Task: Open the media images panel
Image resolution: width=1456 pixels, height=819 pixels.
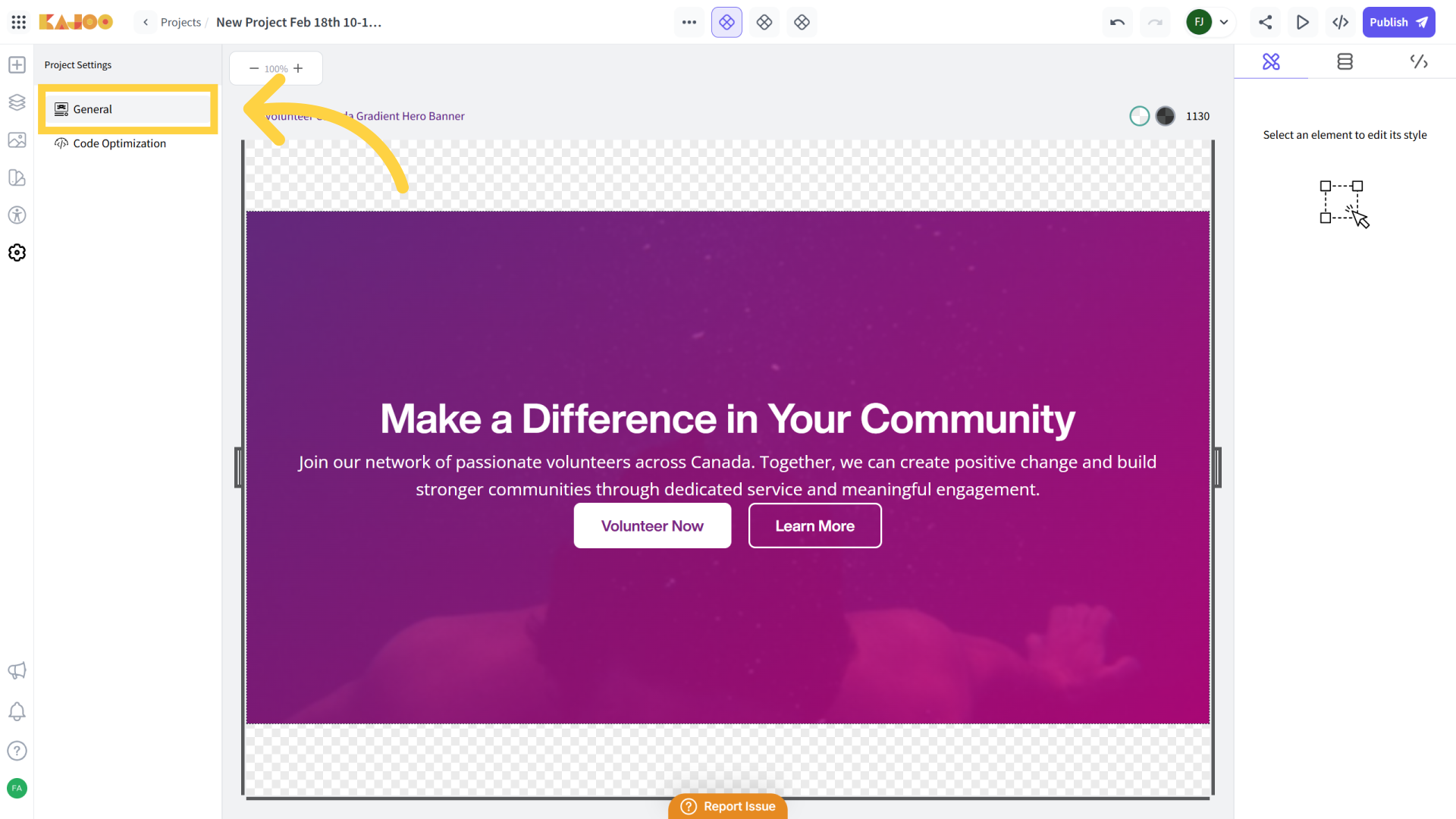Action: [x=17, y=140]
